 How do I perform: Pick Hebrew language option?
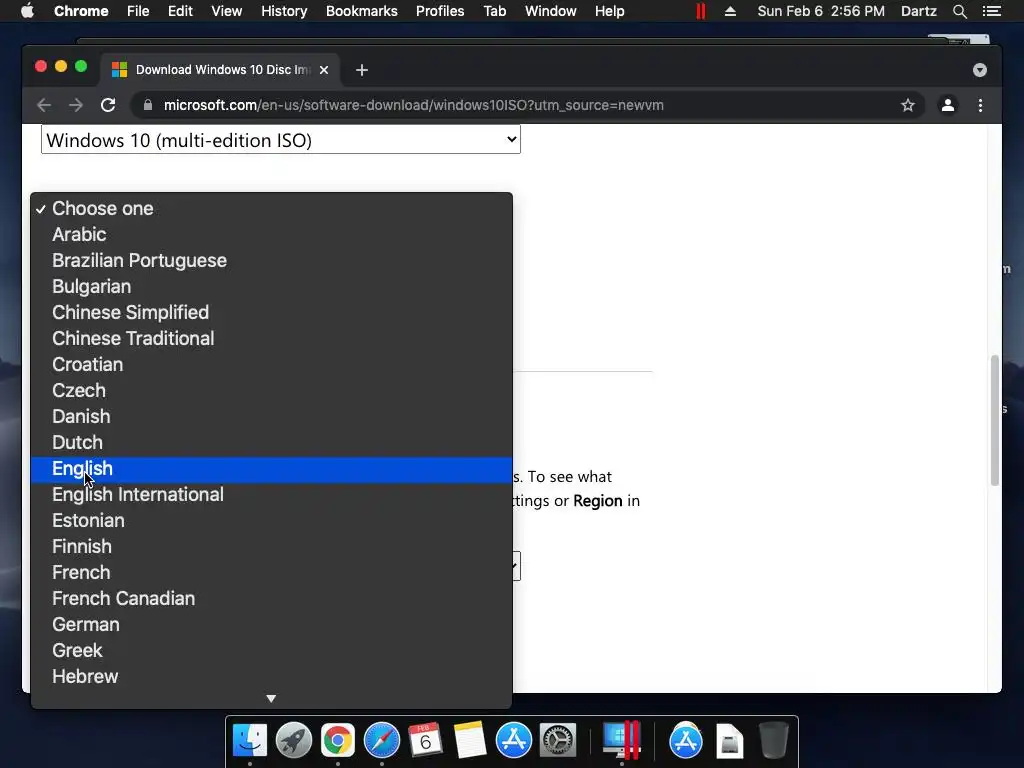[x=271, y=677]
